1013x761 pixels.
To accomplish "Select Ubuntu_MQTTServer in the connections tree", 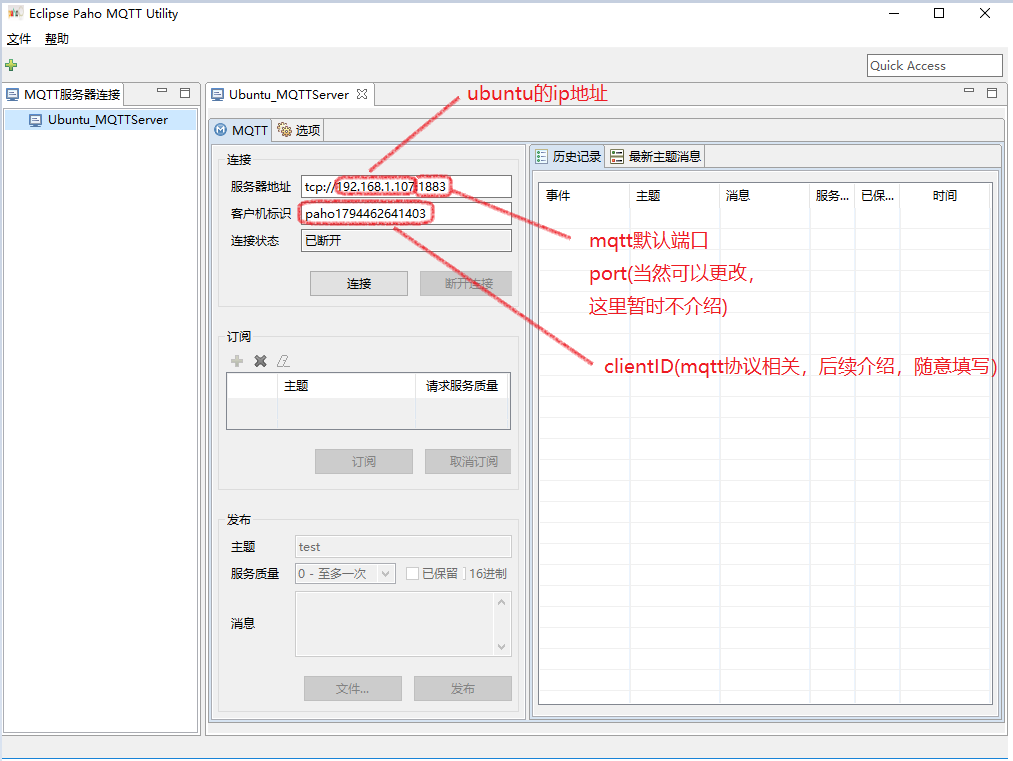I will point(100,118).
